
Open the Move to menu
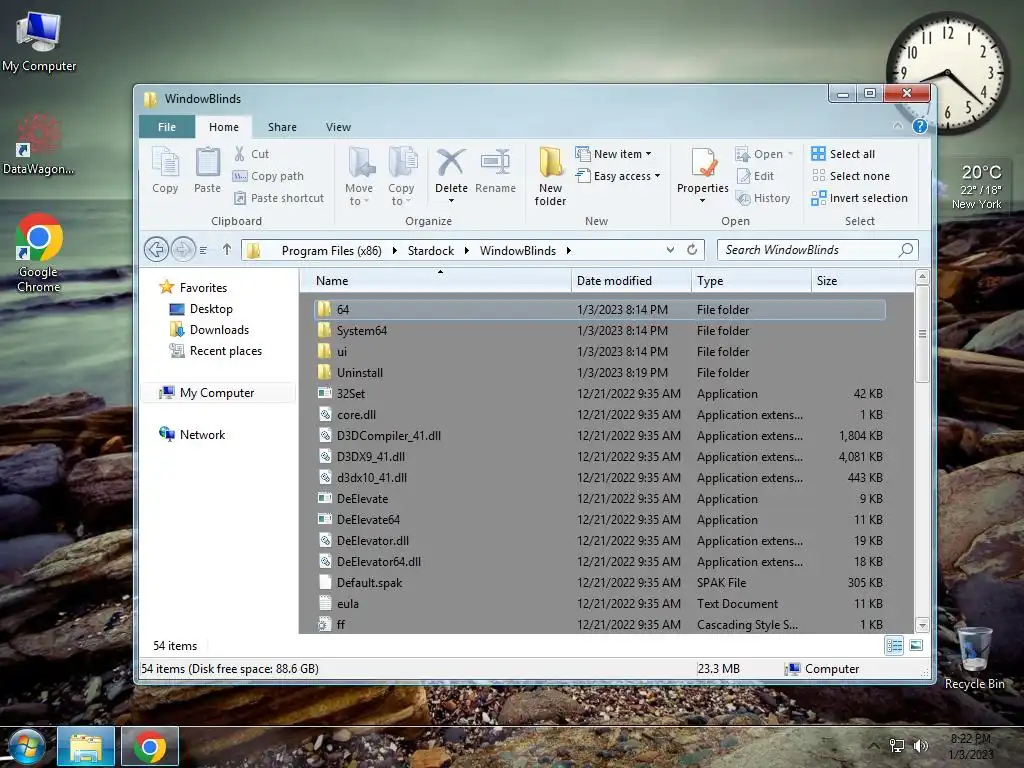point(359,176)
